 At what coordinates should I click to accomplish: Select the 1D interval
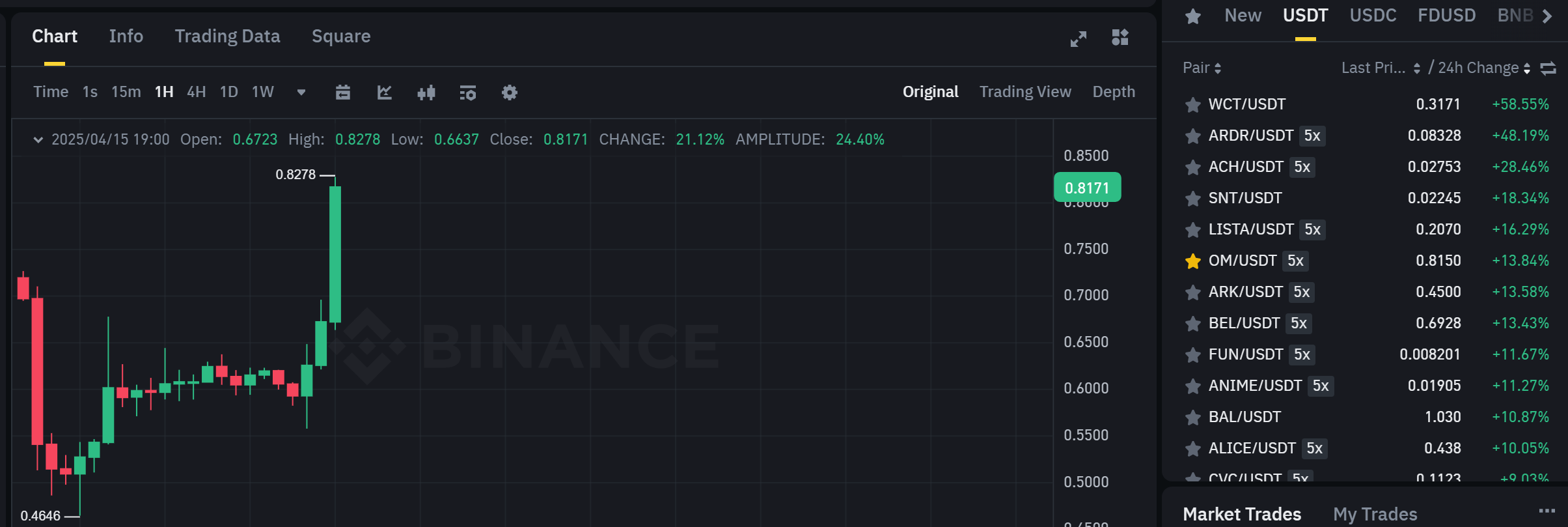229,92
